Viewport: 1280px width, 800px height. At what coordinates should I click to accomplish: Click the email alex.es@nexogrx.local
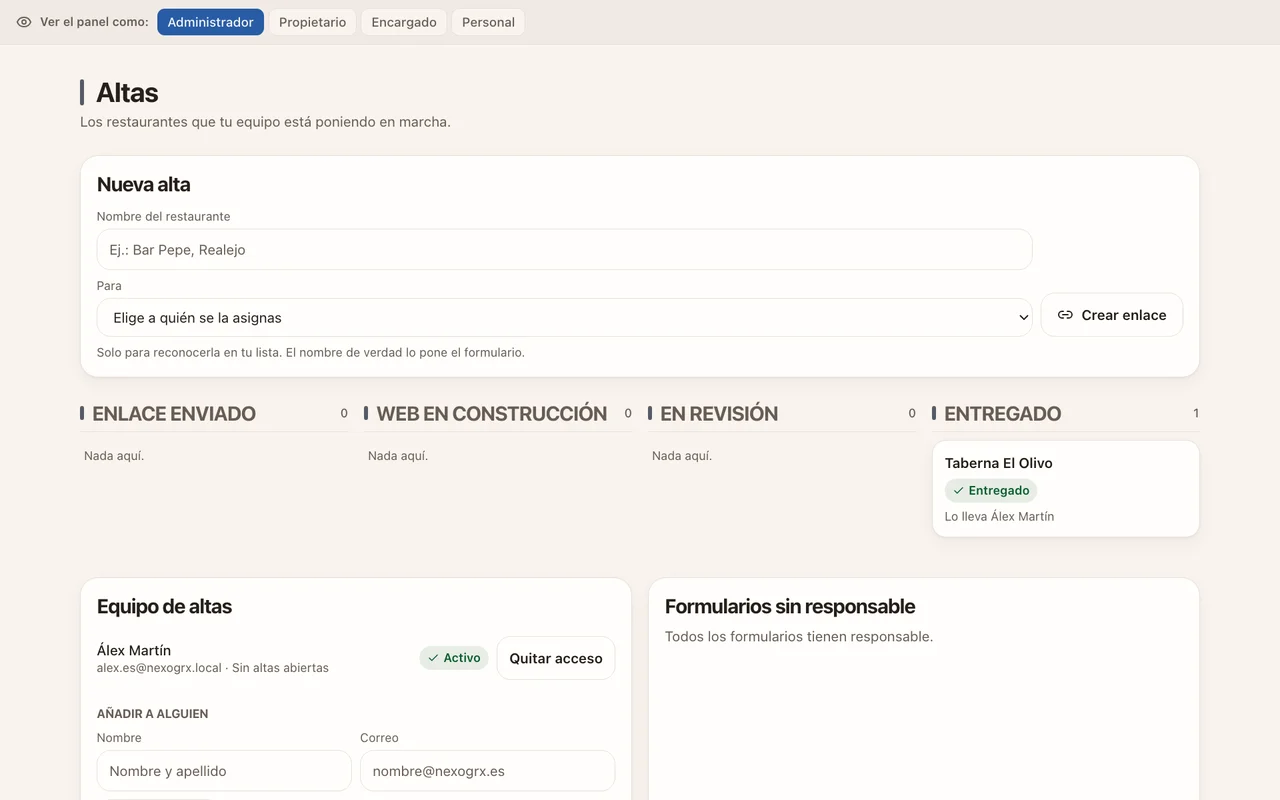click(159, 668)
